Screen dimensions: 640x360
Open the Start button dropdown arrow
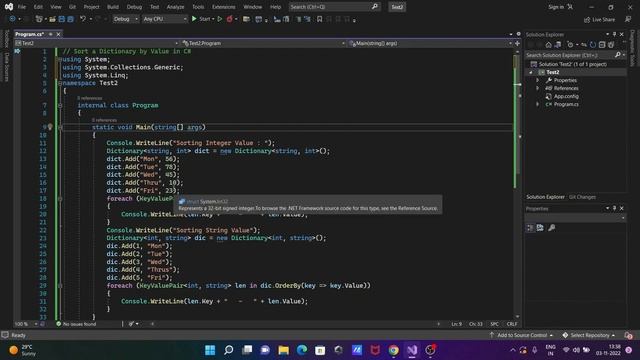(x=213, y=19)
